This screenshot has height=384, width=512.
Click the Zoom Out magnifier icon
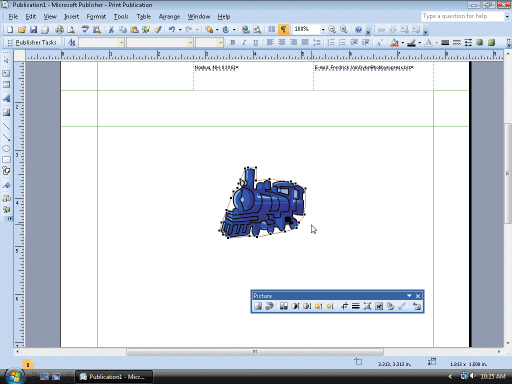(332, 30)
